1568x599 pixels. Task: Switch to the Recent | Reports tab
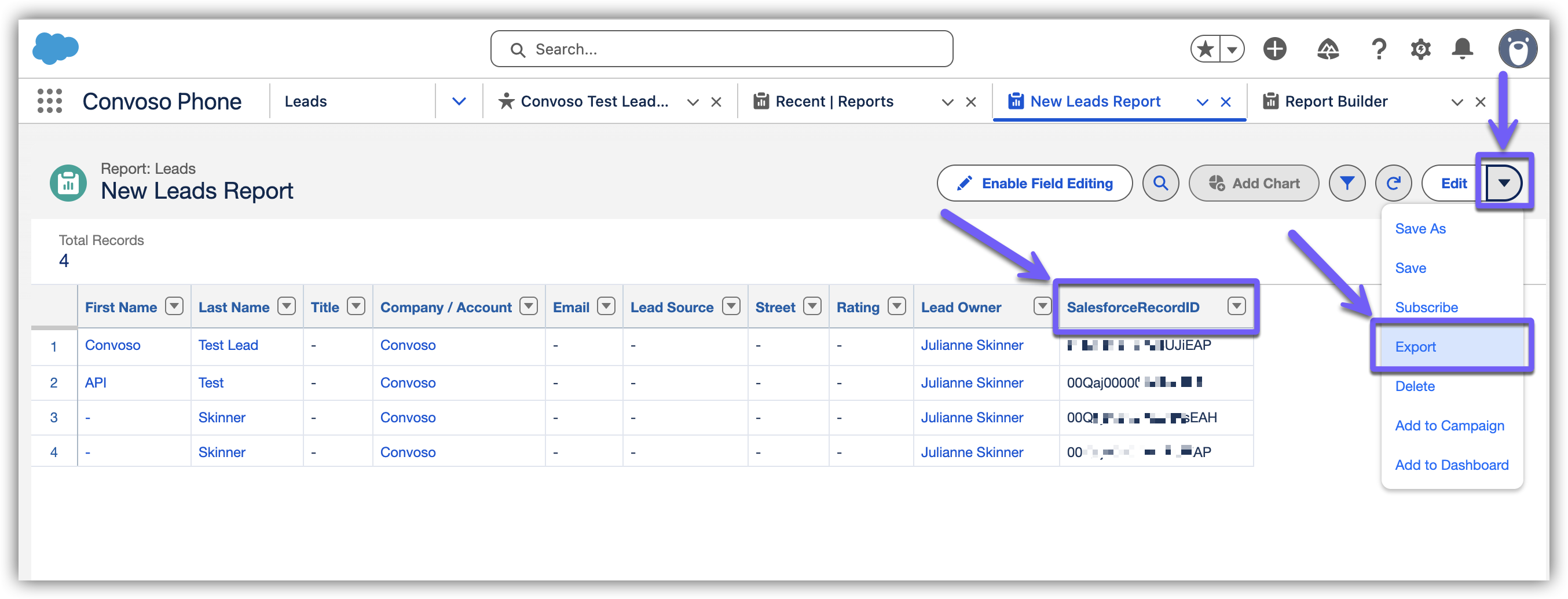click(834, 101)
